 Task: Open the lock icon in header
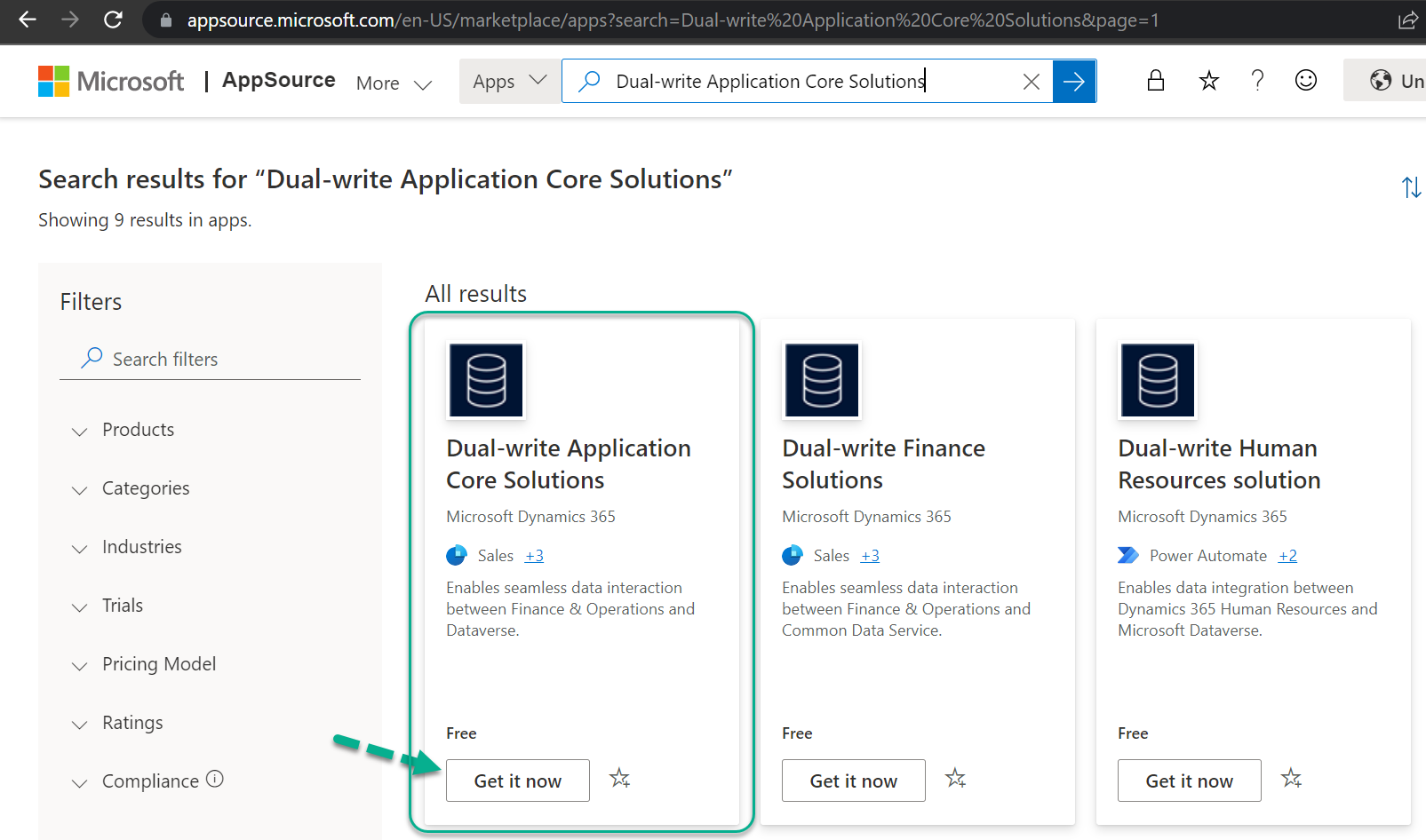click(x=1155, y=81)
